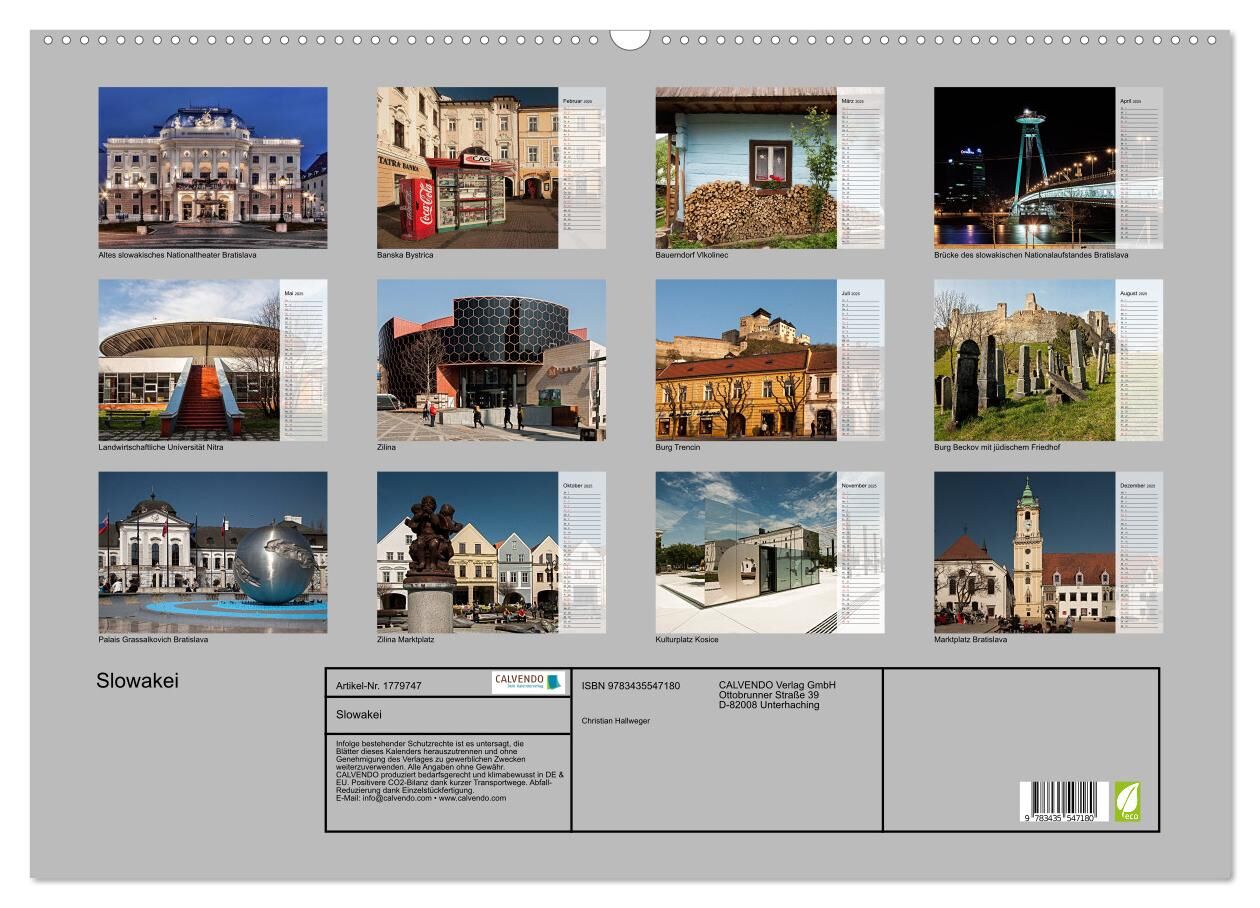Open the Bauerndorf Vlkolinec photo
The height and width of the screenshot is (908, 1260).
pos(746,167)
